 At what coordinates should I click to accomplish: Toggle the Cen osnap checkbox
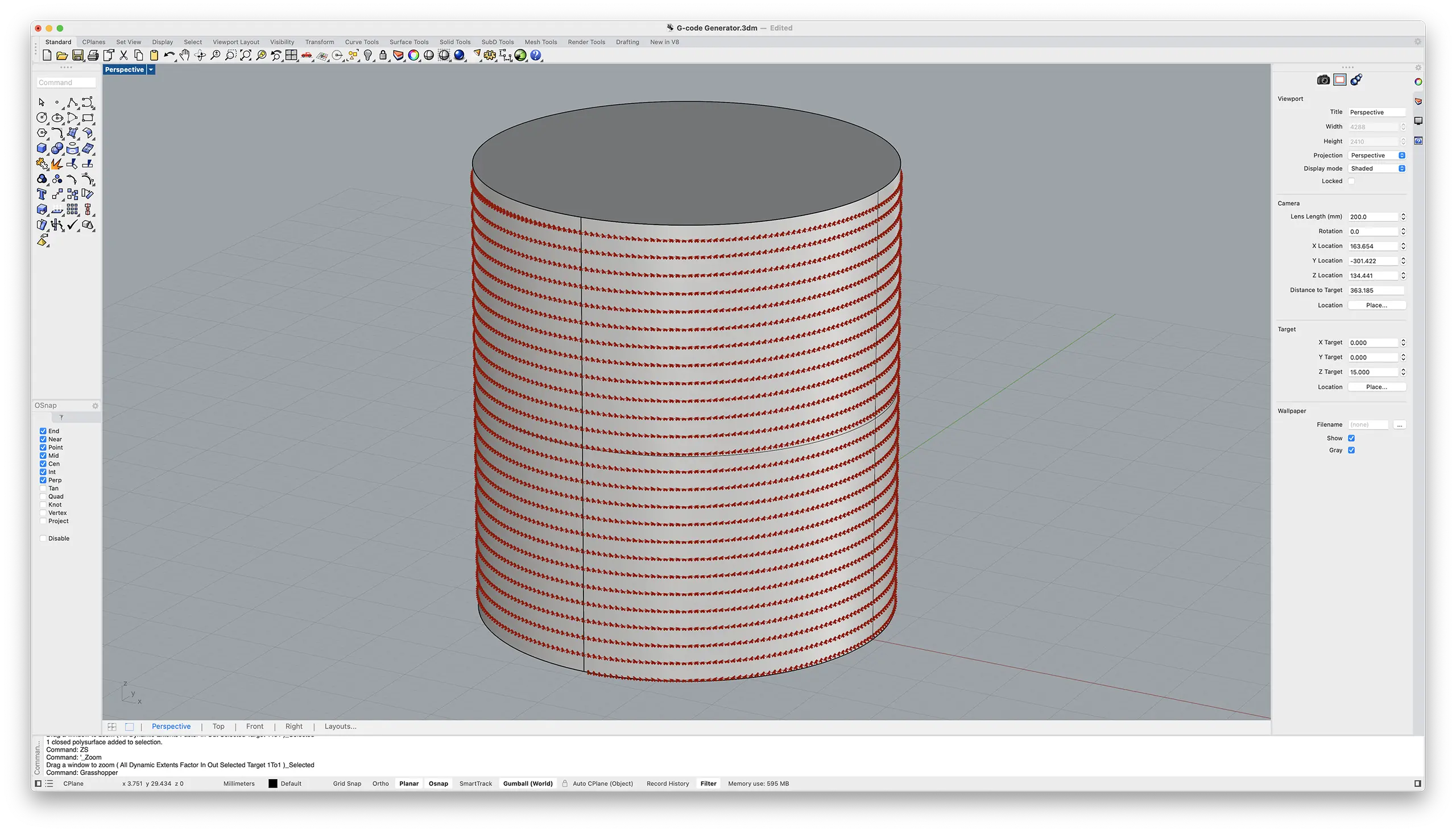(43, 463)
